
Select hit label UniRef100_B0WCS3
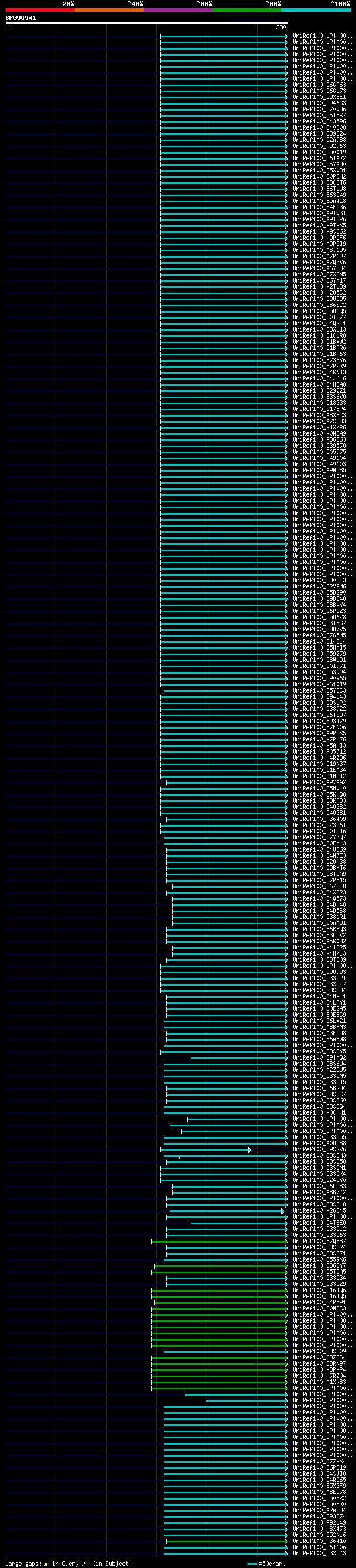click(319, 1309)
